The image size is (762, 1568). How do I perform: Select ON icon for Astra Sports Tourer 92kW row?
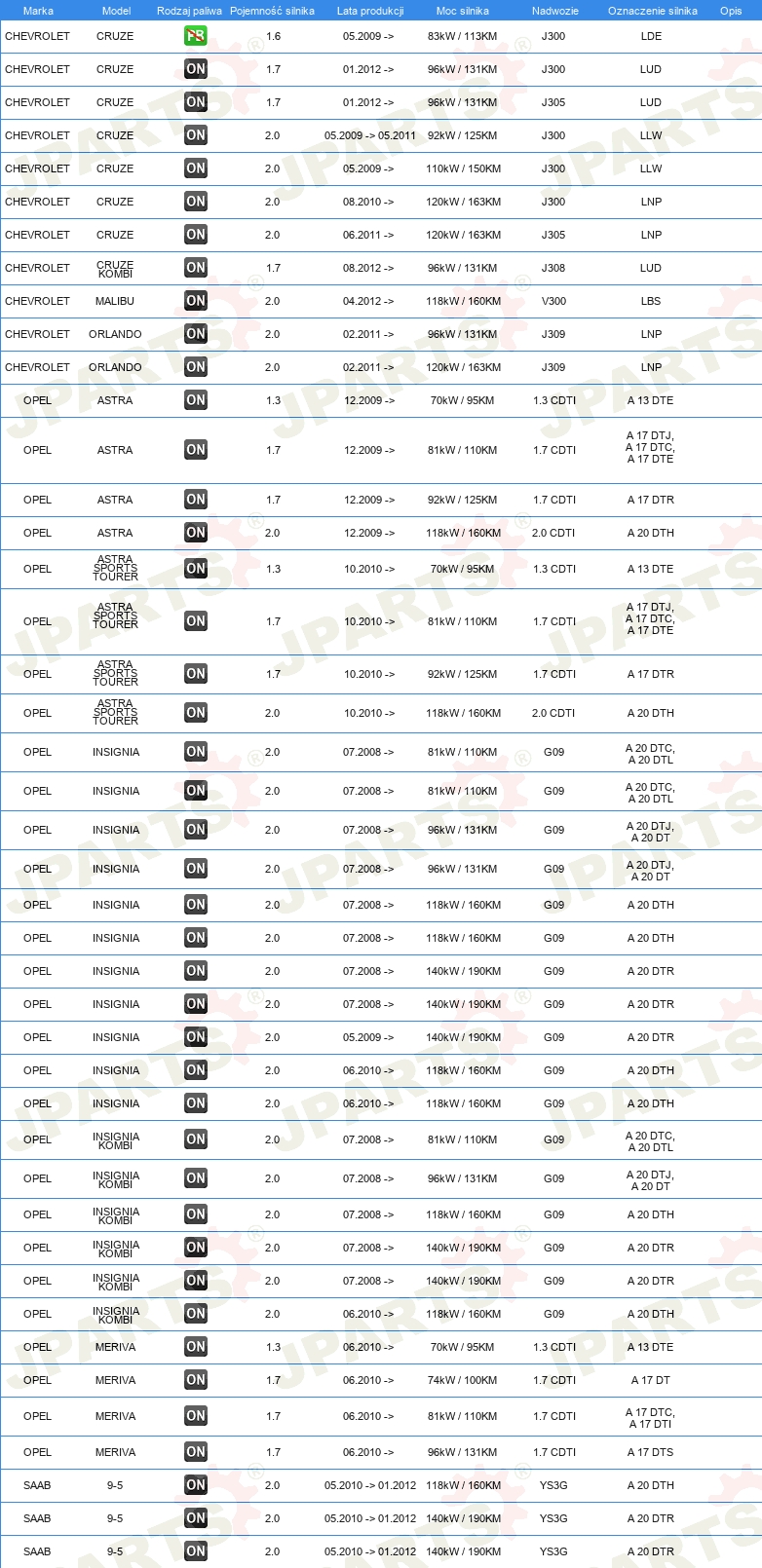196,674
